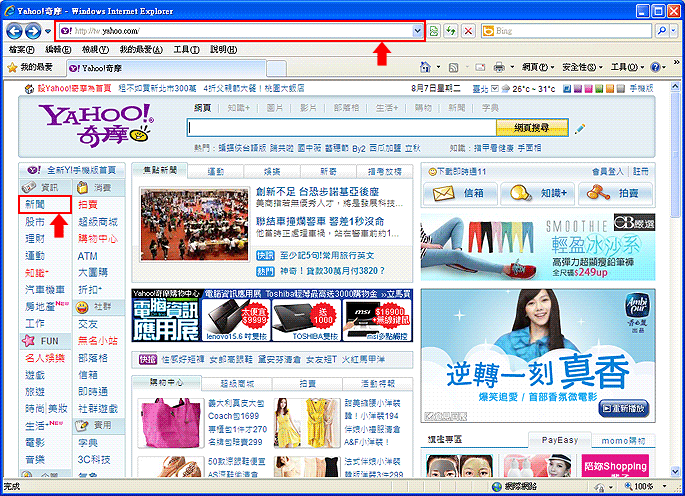Switch to the 超級商城 shopping tab

pyautogui.click(x=237, y=384)
